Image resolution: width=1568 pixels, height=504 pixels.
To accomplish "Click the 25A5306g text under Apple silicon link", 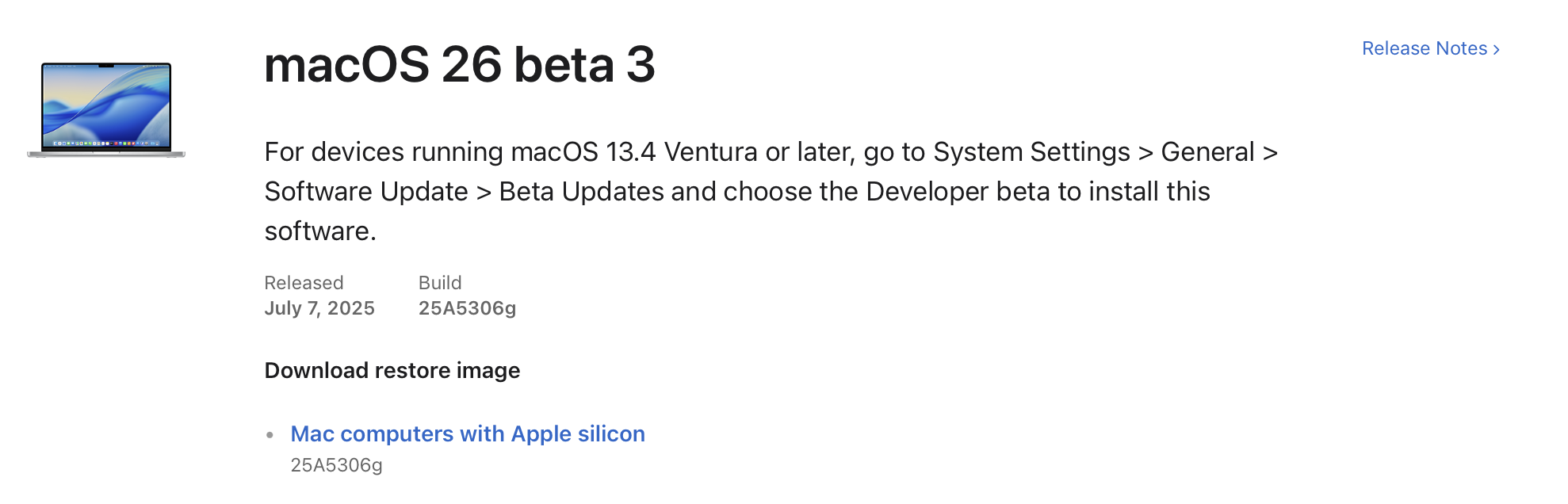I will pyautogui.click(x=336, y=465).
